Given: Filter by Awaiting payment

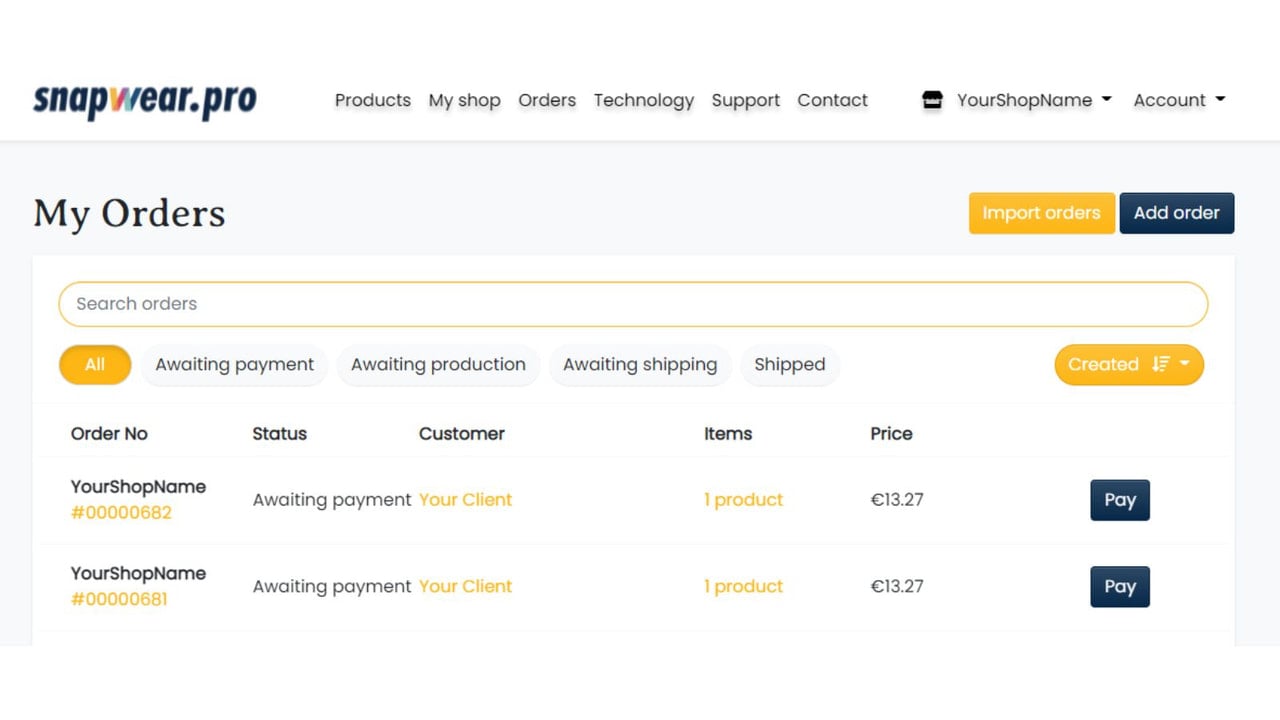Looking at the screenshot, I should click(x=234, y=365).
